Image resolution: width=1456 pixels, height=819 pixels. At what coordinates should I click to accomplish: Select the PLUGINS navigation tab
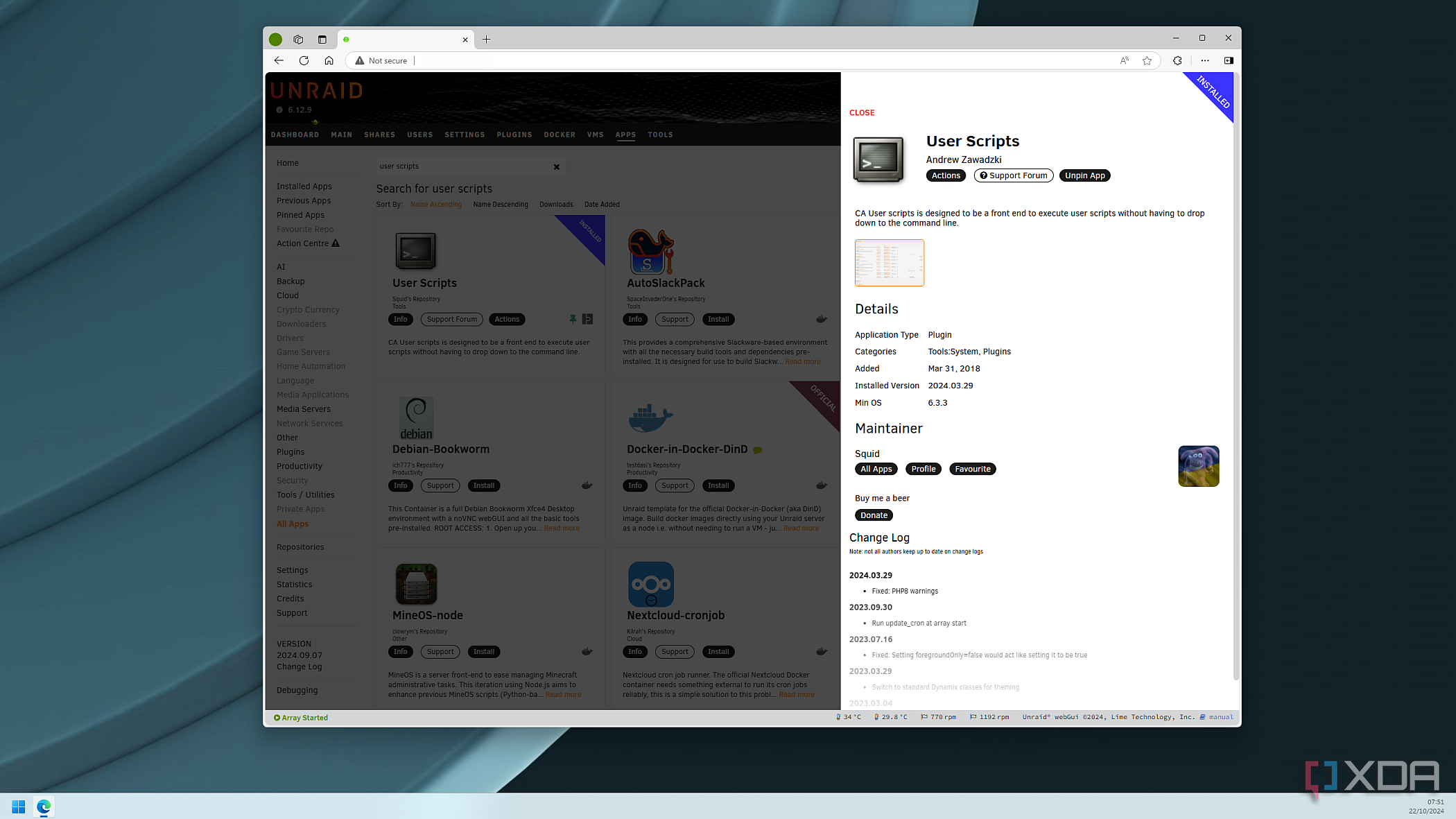tap(513, 134)
